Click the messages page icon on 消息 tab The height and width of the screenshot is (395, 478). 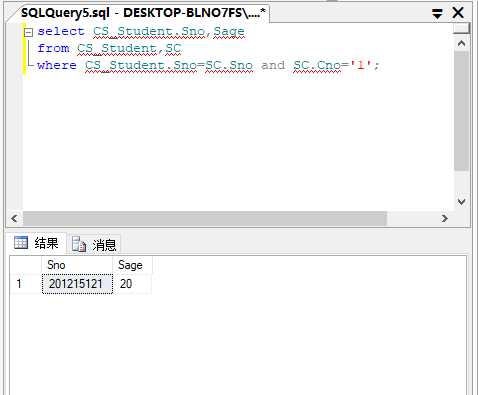[x=79, y=245]
